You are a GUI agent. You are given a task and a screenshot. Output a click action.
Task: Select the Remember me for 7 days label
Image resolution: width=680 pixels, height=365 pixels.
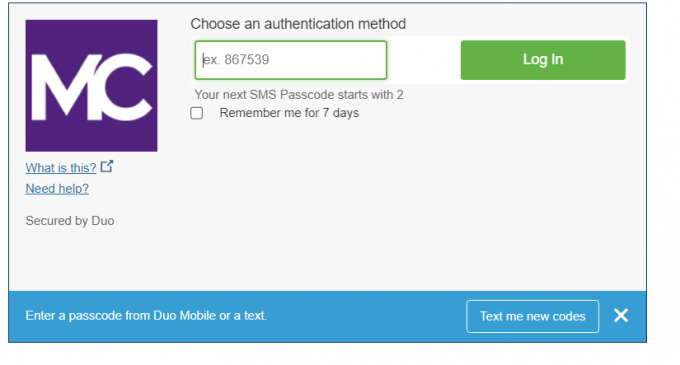[289, 113]
